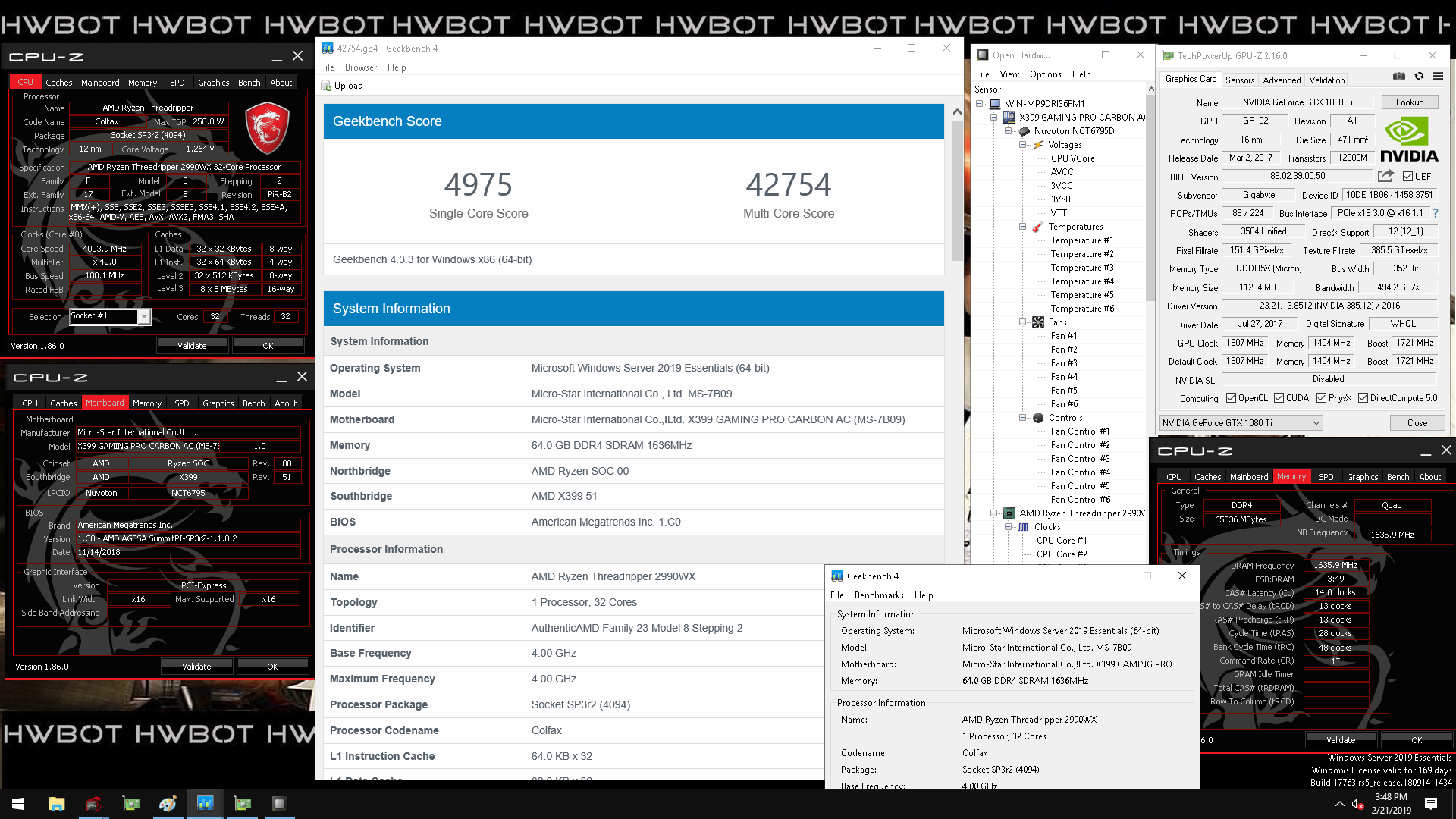1456x819 pixels.
Task: Click the Upload button in Geekbench
Action: click(342, 86)
